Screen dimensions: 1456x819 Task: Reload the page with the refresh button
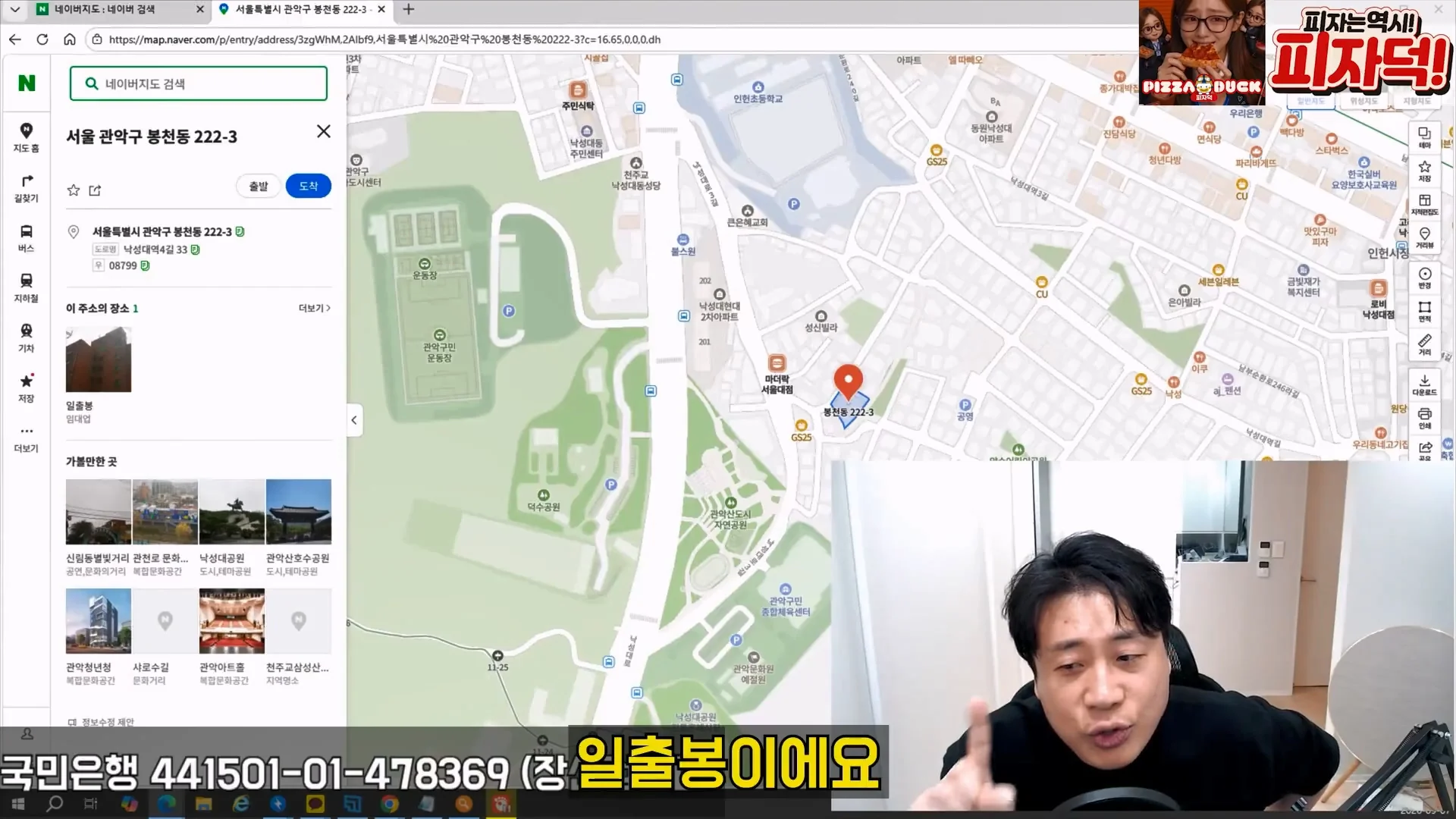(42, 39)
